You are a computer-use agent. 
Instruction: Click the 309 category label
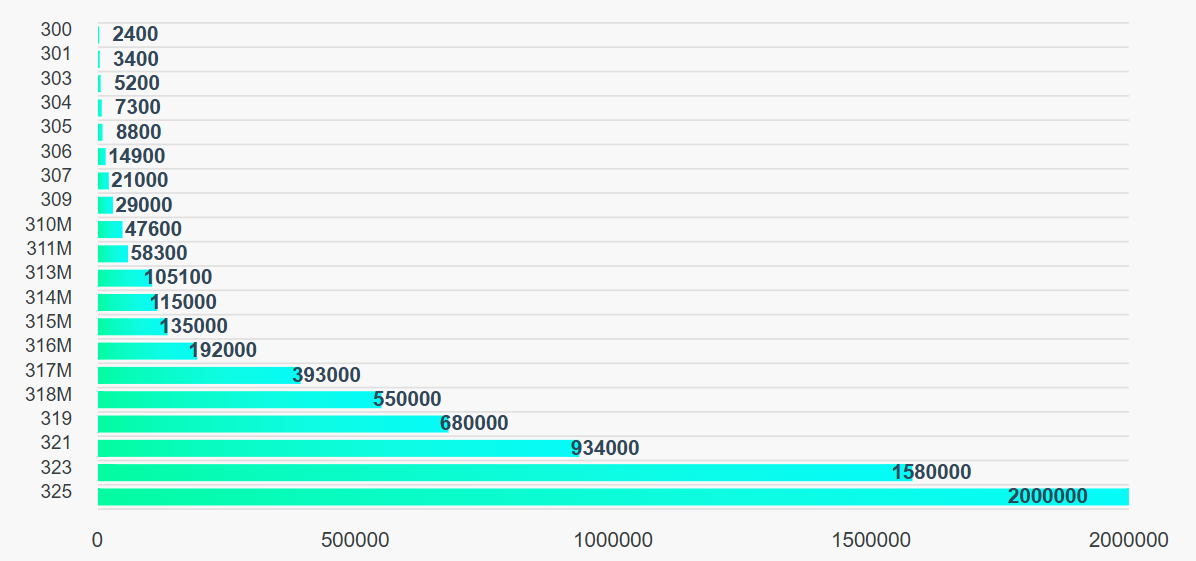tap(56, 200)
